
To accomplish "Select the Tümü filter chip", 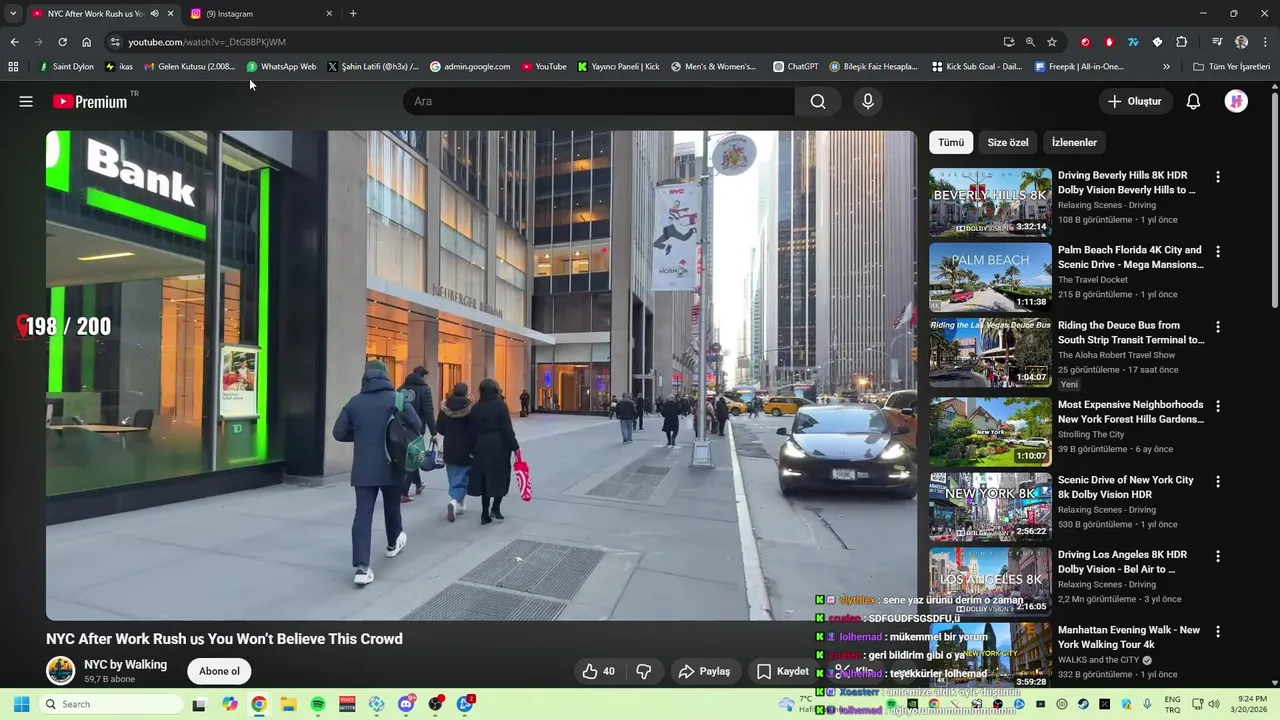I will (951, 142).
